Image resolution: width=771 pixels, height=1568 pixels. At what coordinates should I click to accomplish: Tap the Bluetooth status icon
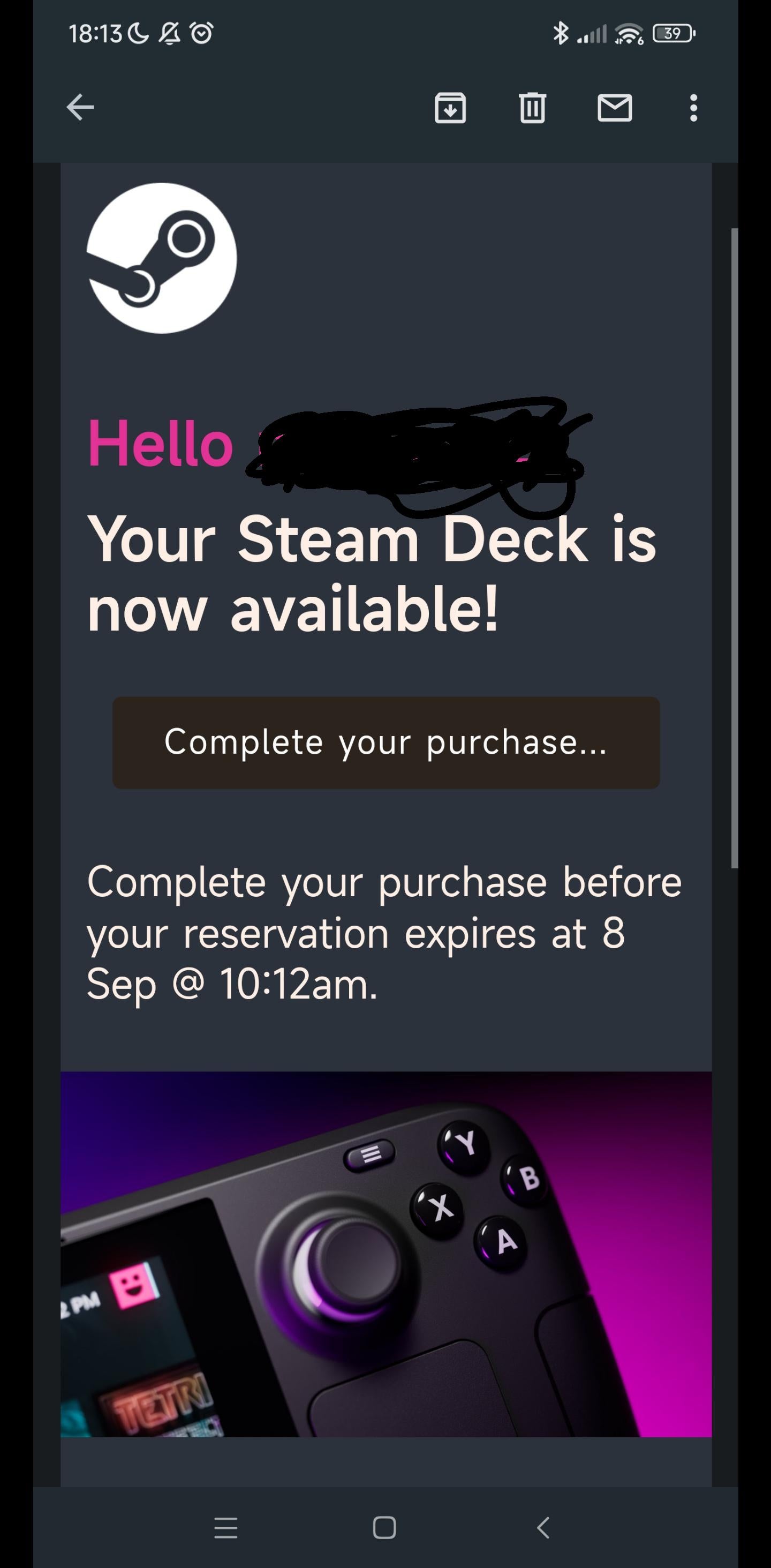(x=560, y=33)
